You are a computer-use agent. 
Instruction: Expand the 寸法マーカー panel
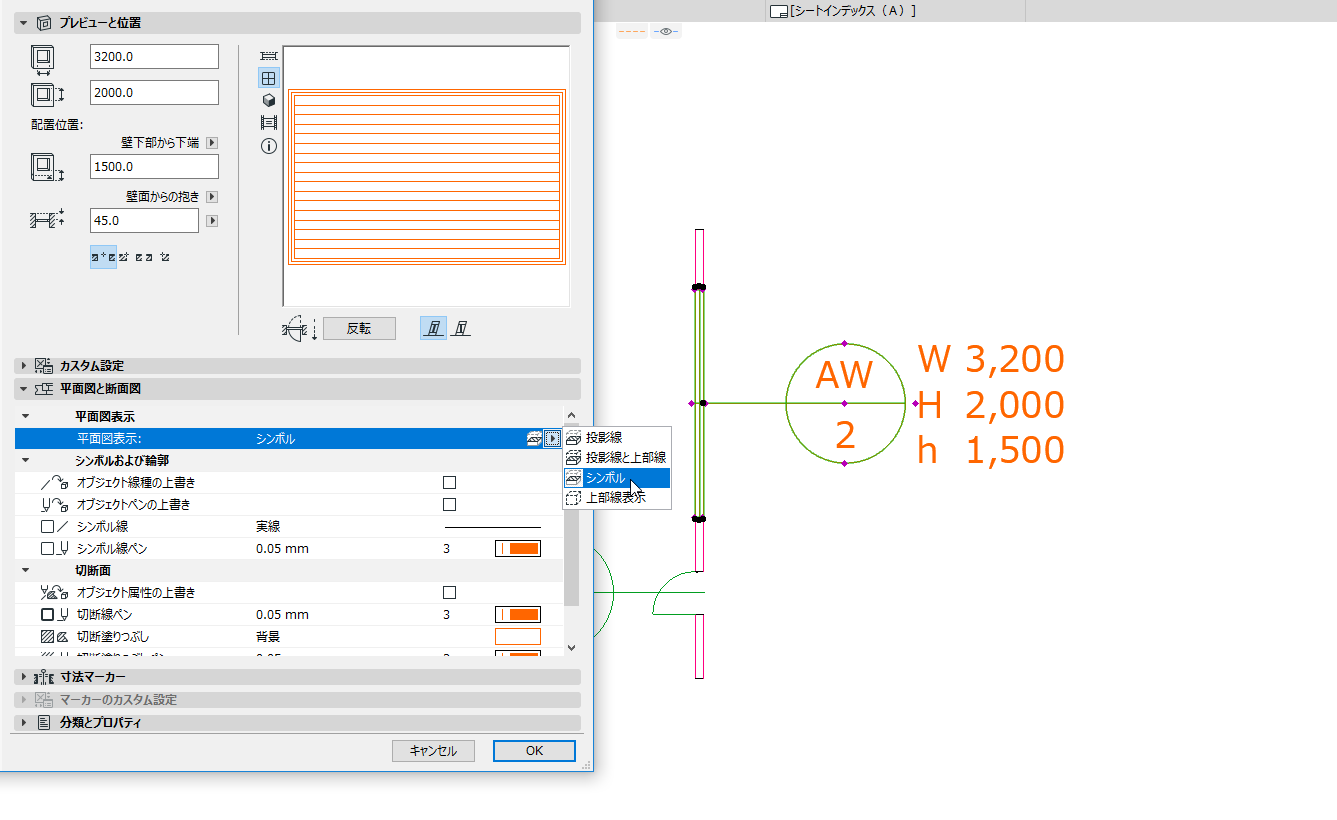pos(25,677)
